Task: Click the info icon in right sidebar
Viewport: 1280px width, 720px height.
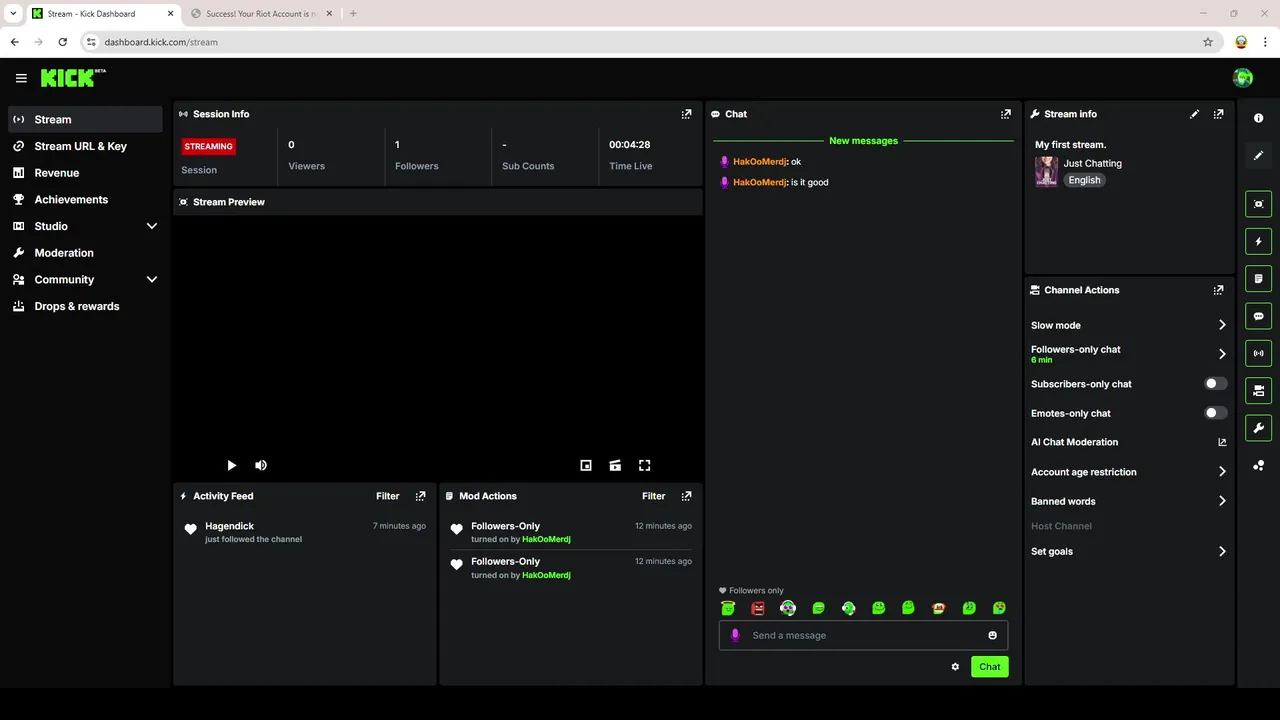Action: pos(1258,118)
